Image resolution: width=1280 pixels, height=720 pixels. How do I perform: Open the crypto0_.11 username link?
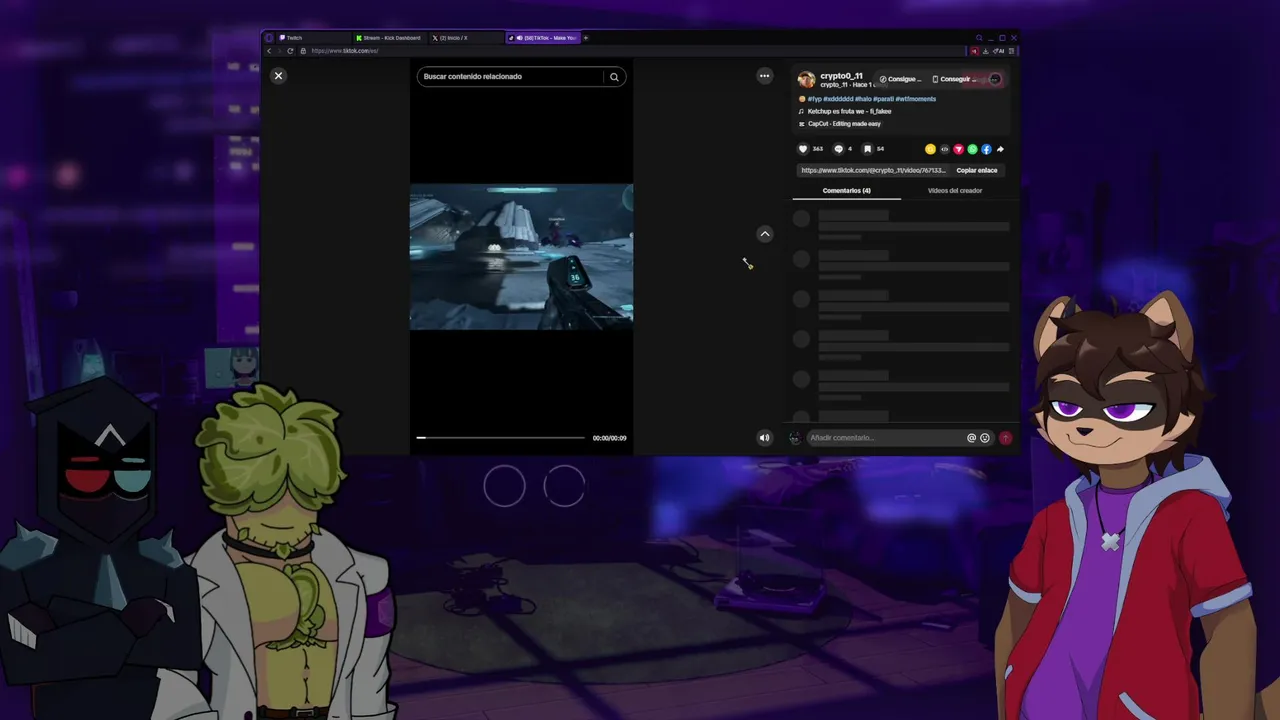pos(841,76)
